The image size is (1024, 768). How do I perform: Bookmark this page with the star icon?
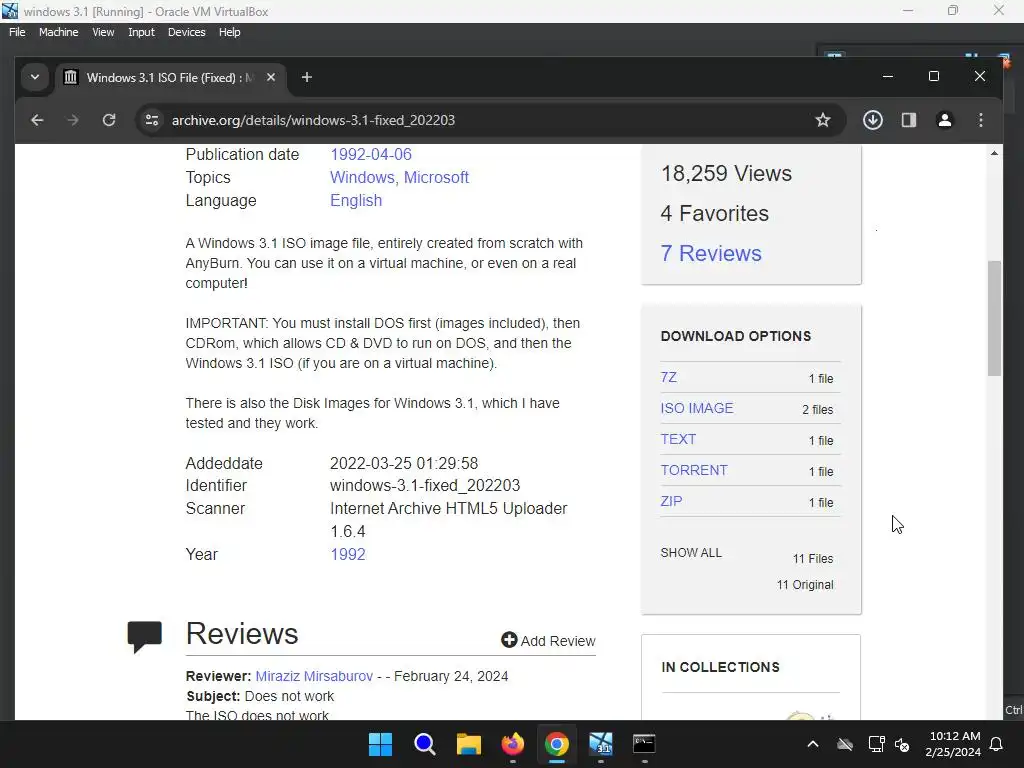pos(823,120)
